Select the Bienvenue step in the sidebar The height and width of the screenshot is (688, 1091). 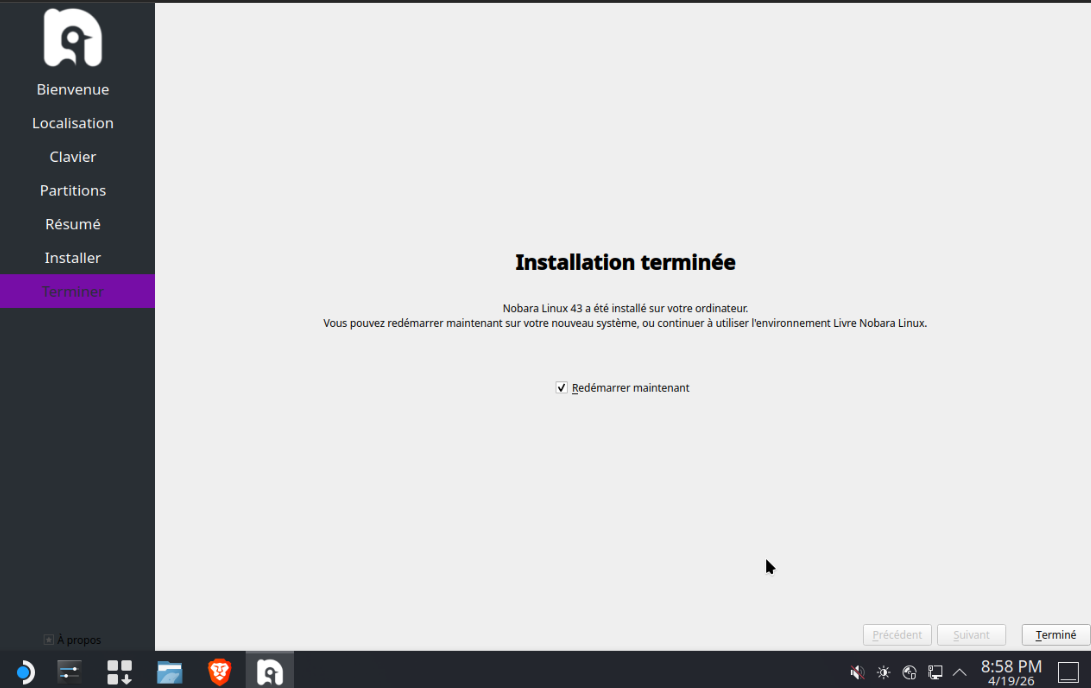[73, 89]
